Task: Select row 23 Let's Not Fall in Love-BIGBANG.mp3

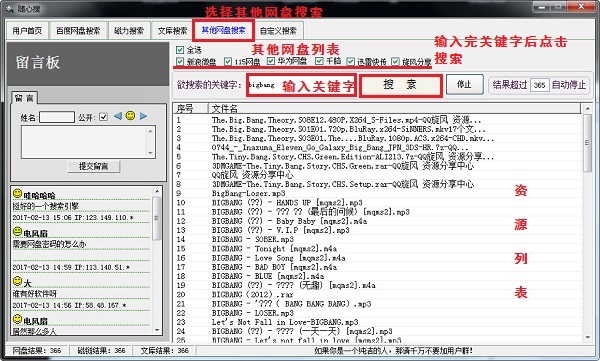Action: [x=377, y=322]
